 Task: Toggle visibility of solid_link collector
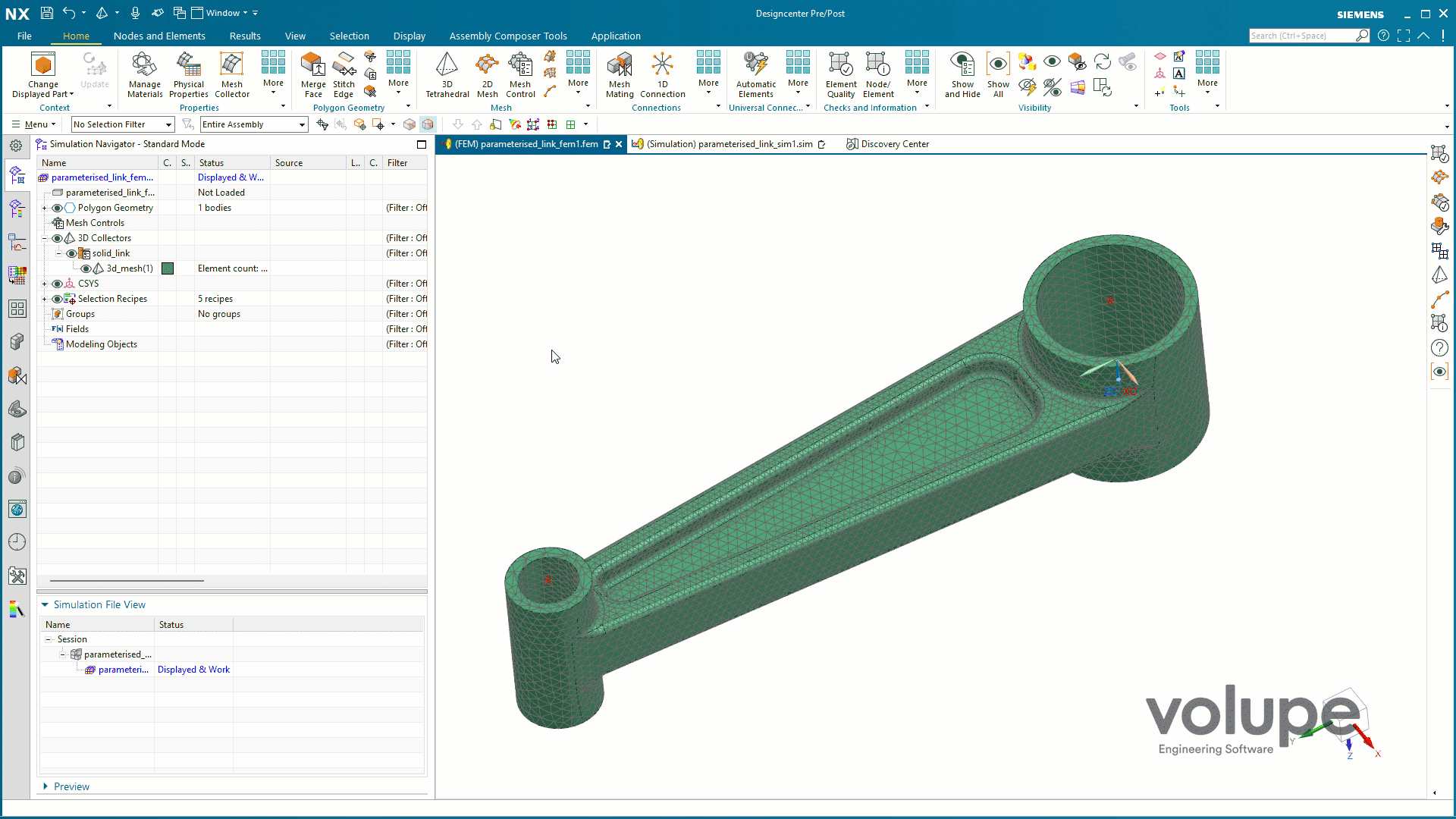point(71,253)
